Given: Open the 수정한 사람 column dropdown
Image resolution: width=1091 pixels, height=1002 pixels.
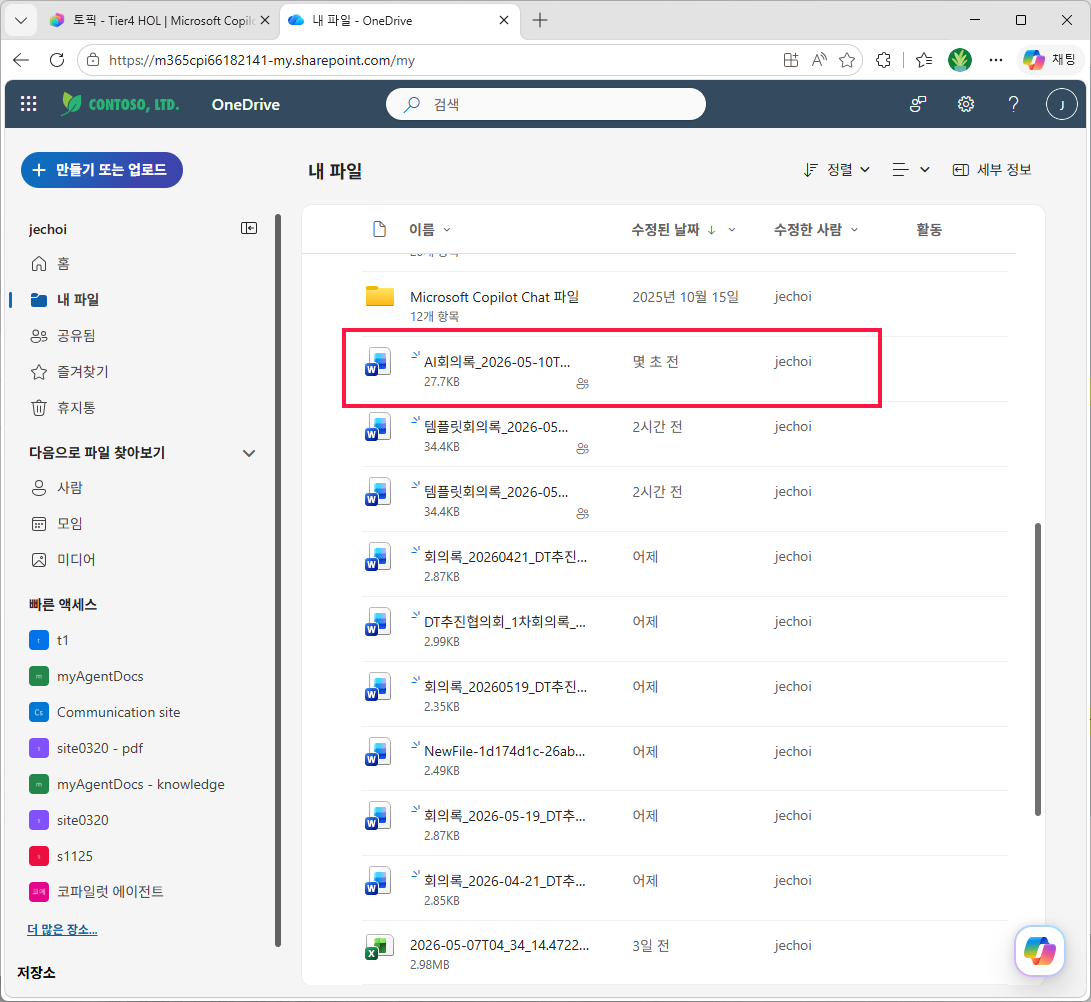Looking at the screenshot, I should tap(815, 230).
